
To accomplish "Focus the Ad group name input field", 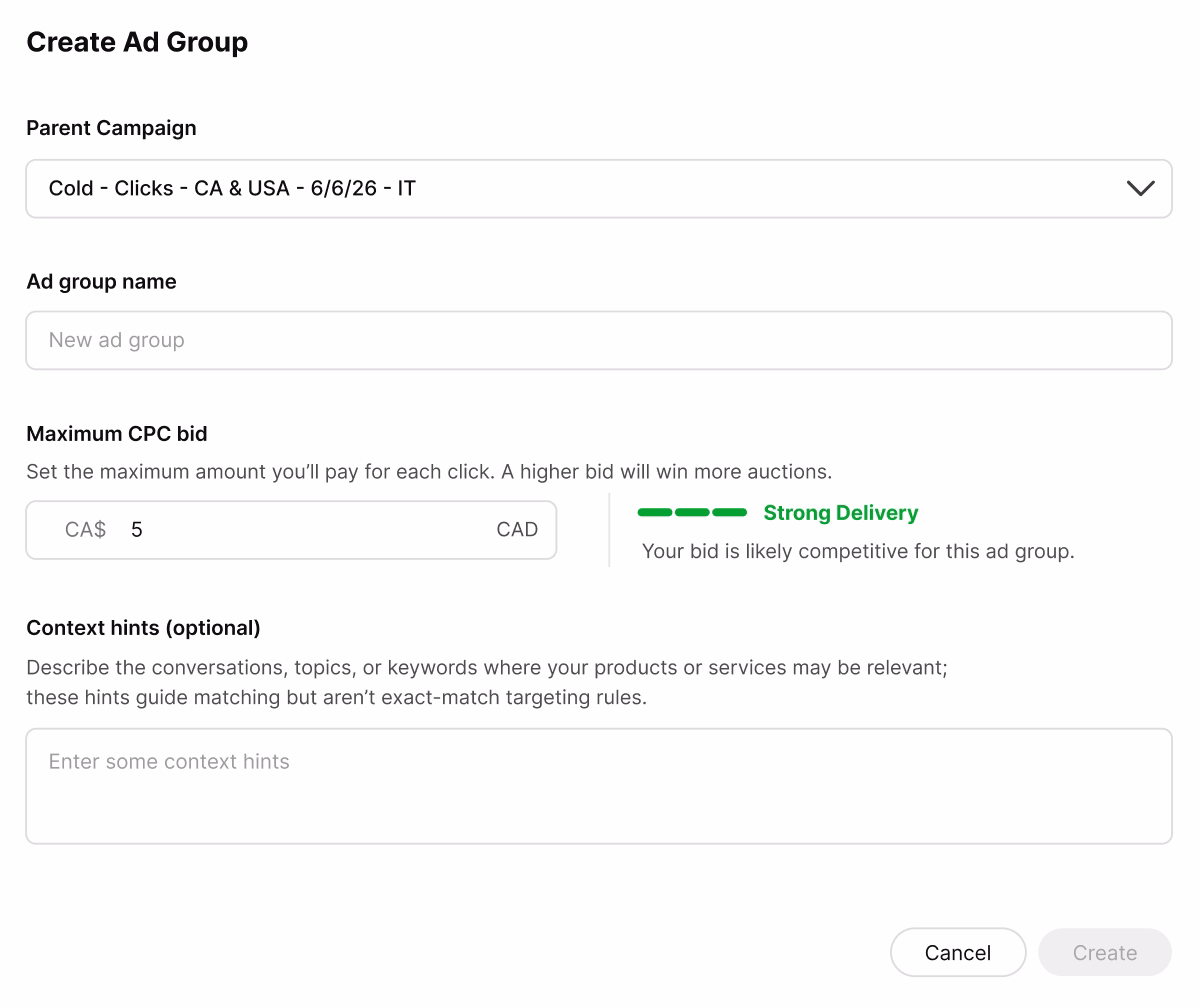I will pos(598,340).
